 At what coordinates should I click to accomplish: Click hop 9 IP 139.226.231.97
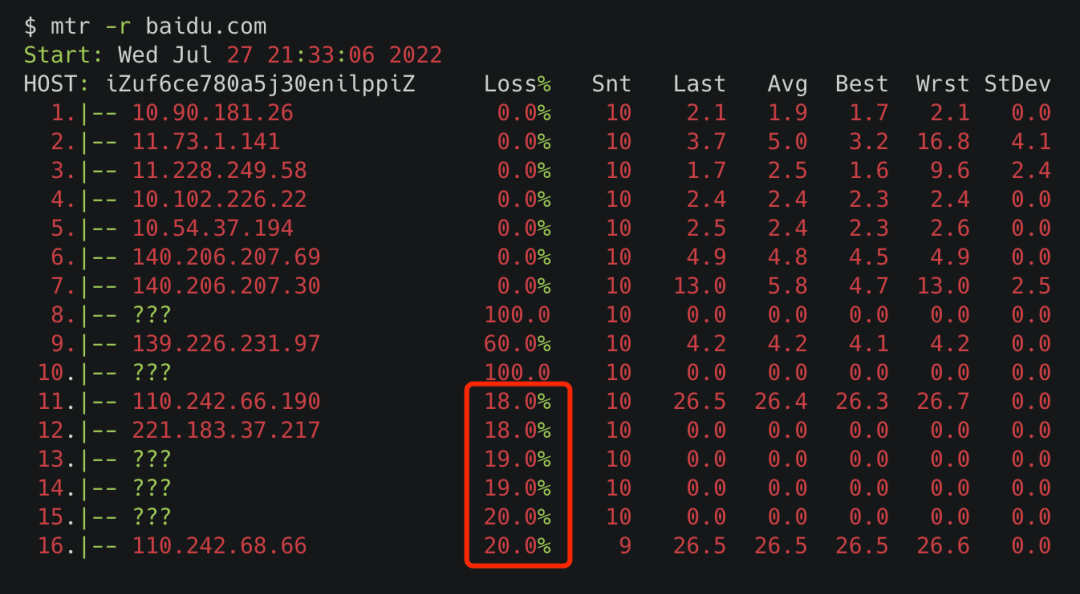tap(227, 344)
